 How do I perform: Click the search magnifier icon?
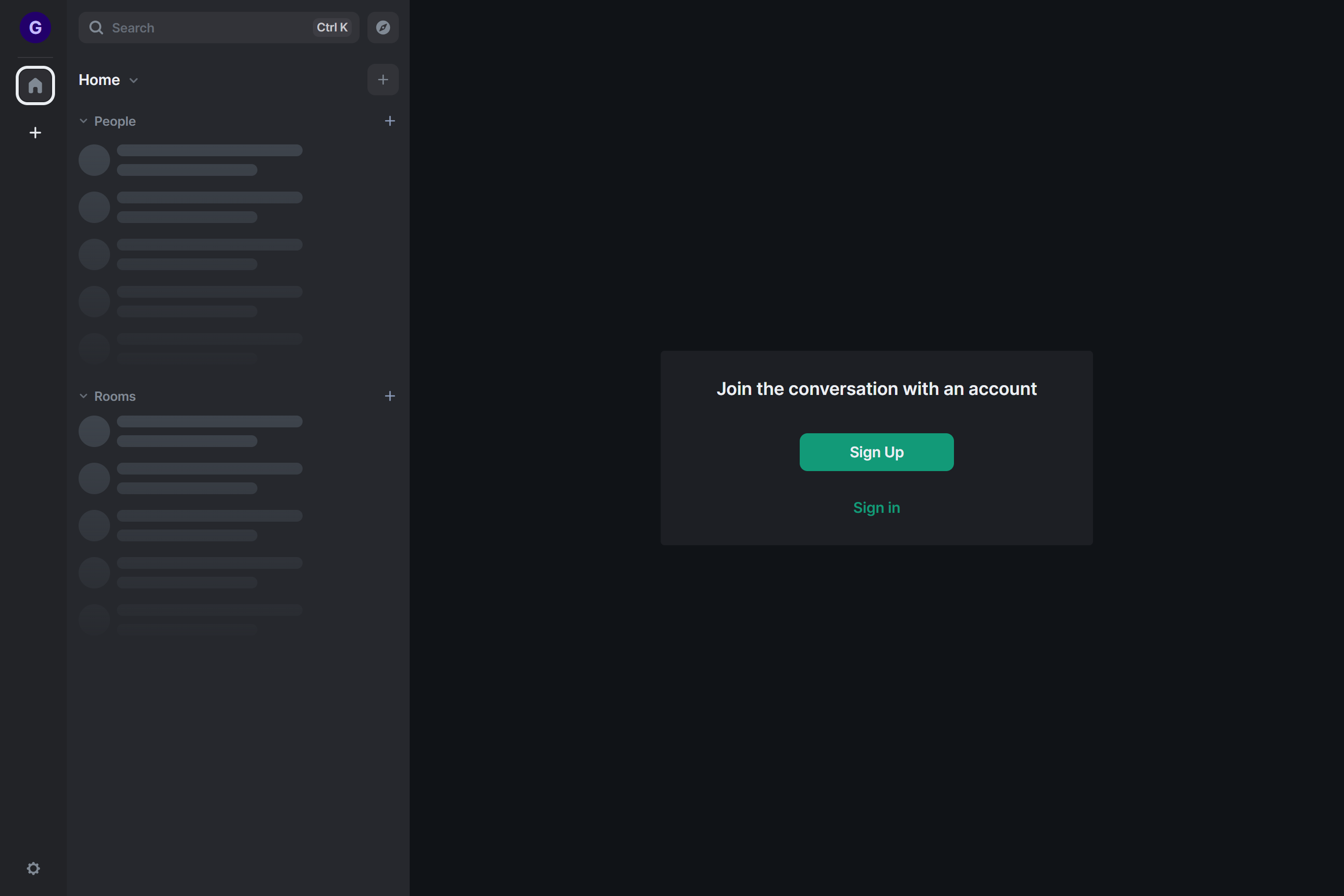tap(96, 28)
